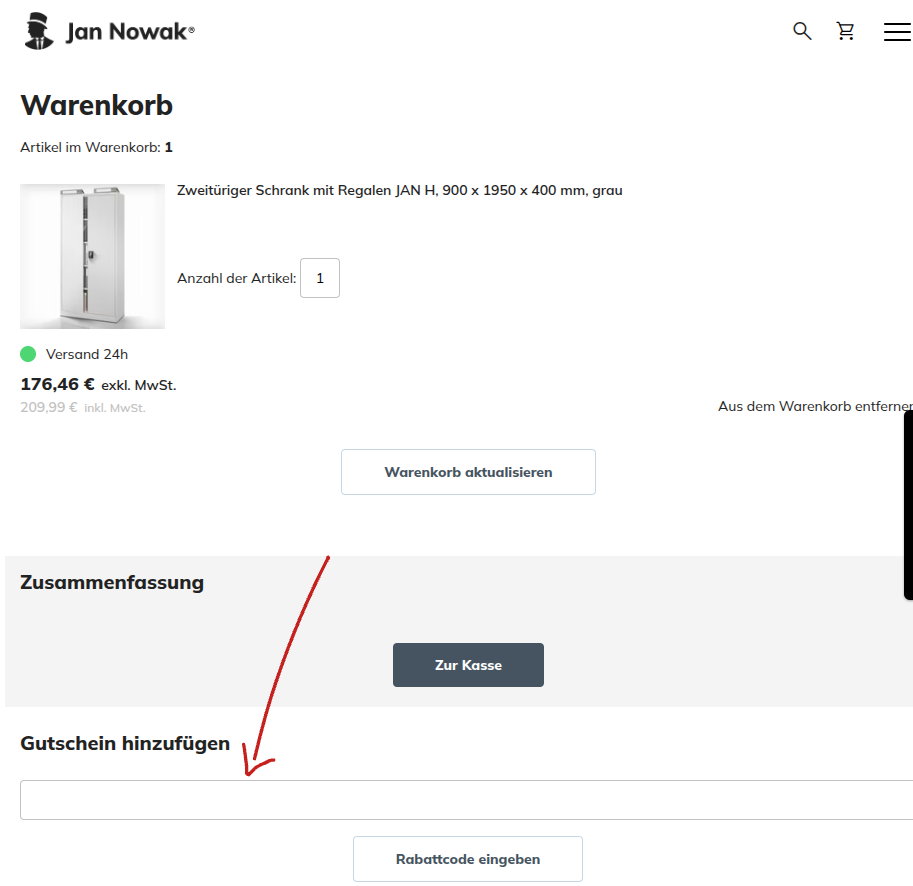The width and height of the screenshot is (913, 886).
Task: Click the Warenkorb aktualisieren button
Action: (468, 471)
